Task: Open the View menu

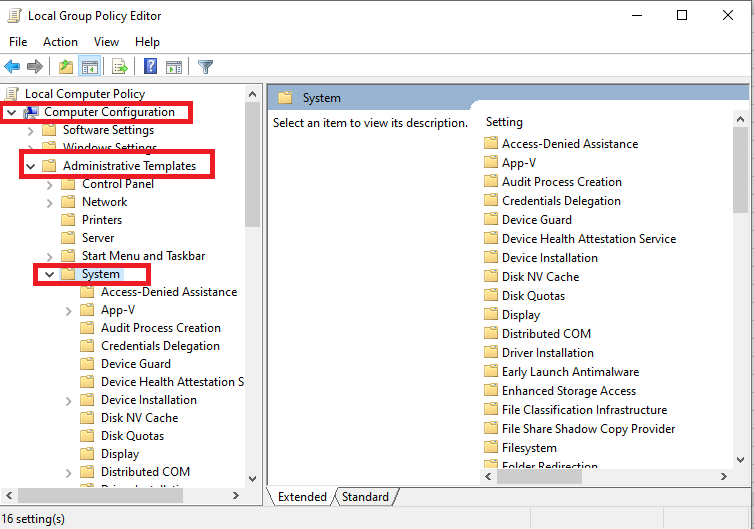Action: [106, 42]
